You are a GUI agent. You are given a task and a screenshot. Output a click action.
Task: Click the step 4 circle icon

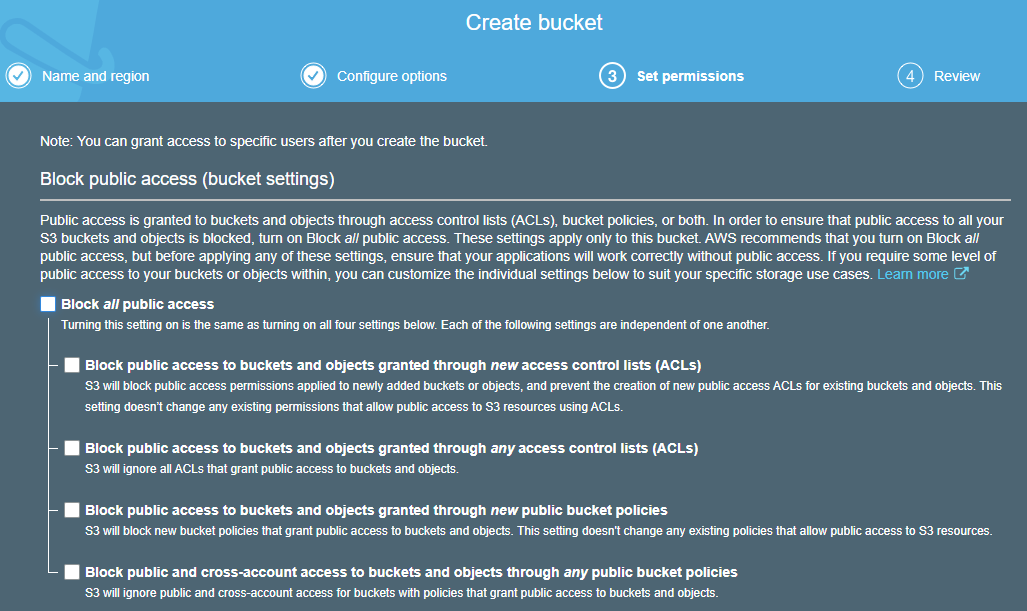click(x=910, y=76)
